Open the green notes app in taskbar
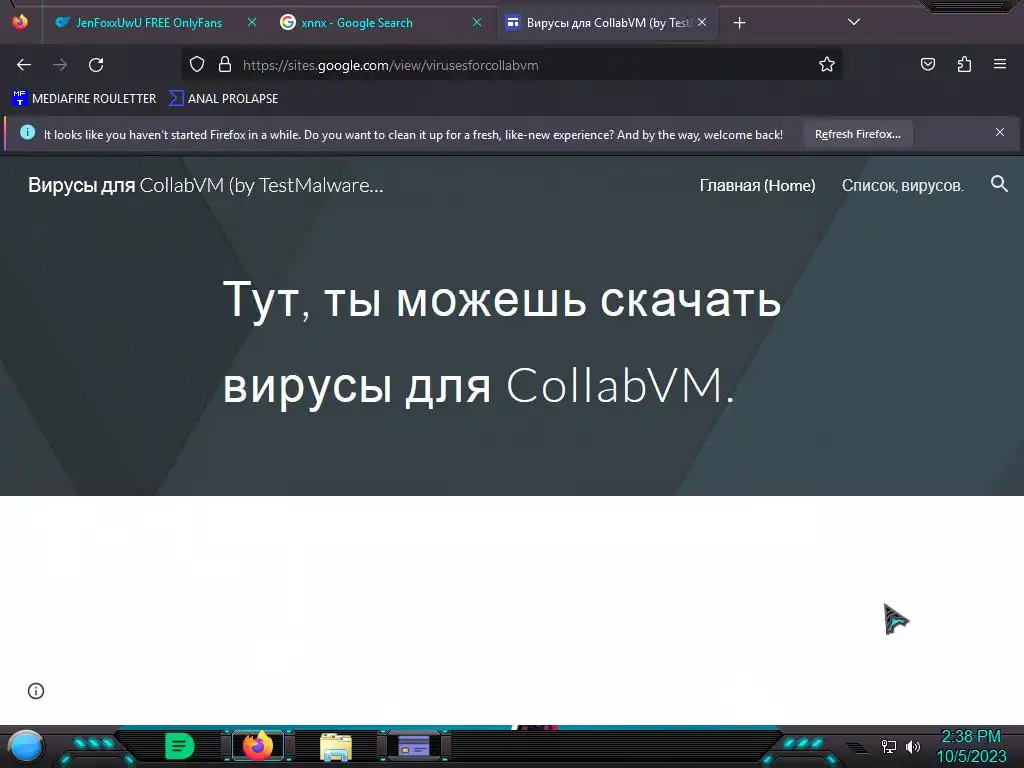This screenshot has width=1024, height=768. [x=180, y=746]
